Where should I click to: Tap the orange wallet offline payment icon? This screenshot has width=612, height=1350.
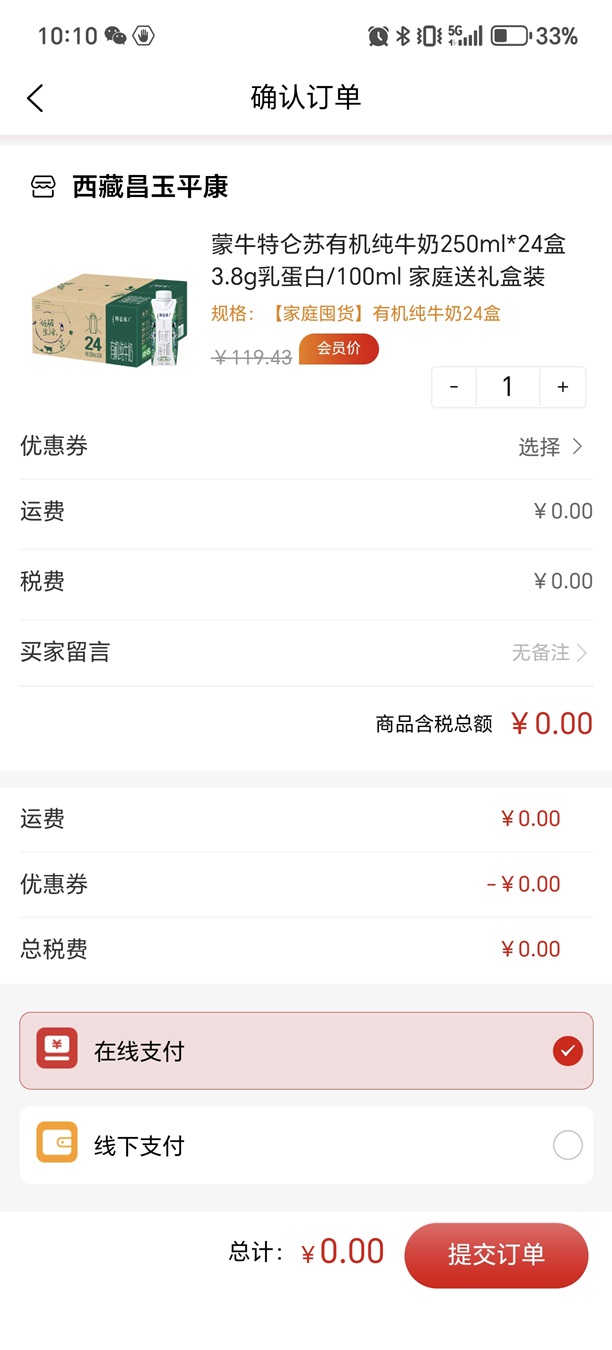point(57,1143)
